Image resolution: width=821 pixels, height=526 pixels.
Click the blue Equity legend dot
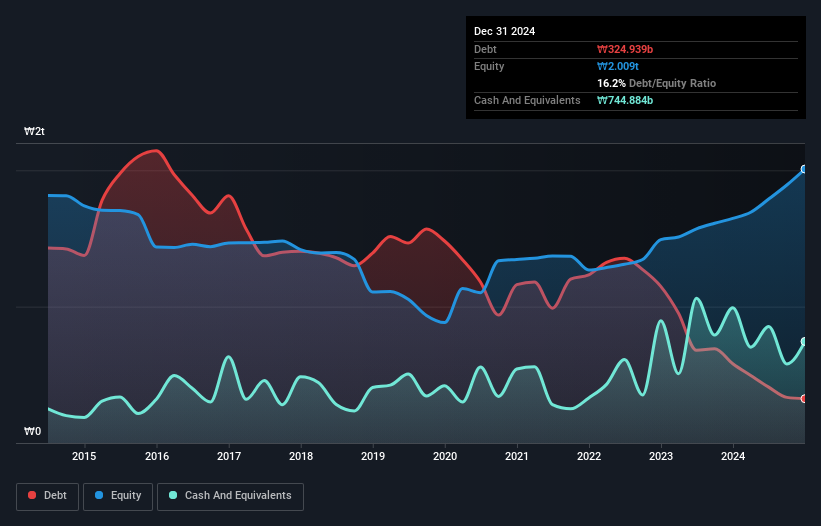pyautogui.click(x=99, y=495)
